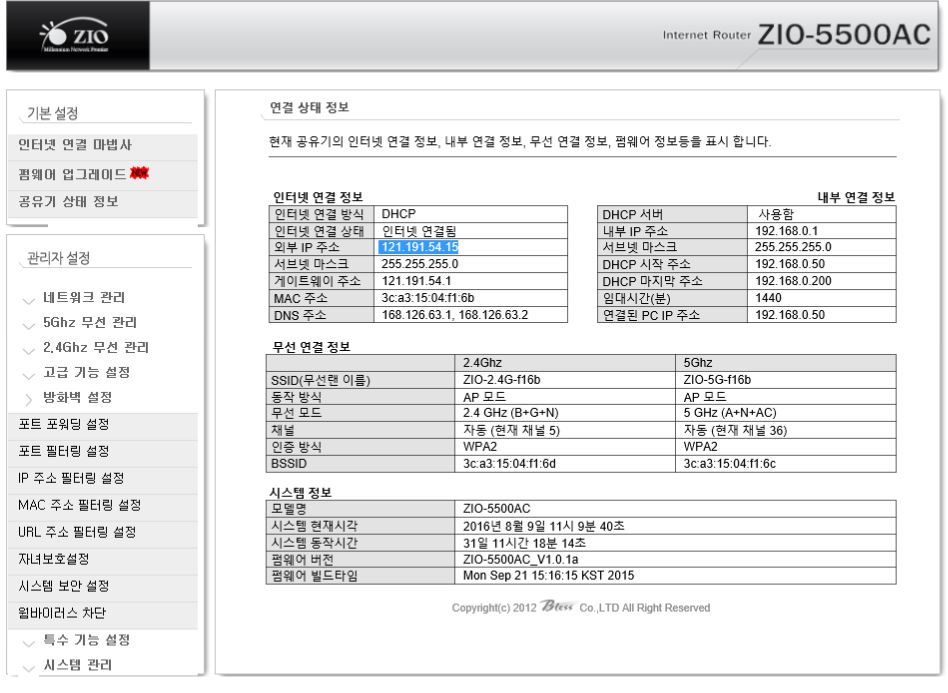Image resolution: width=948 pixels, height=693 pixels.
Task: Go to 시스템 보안 설정
Action: click(64, 585)
